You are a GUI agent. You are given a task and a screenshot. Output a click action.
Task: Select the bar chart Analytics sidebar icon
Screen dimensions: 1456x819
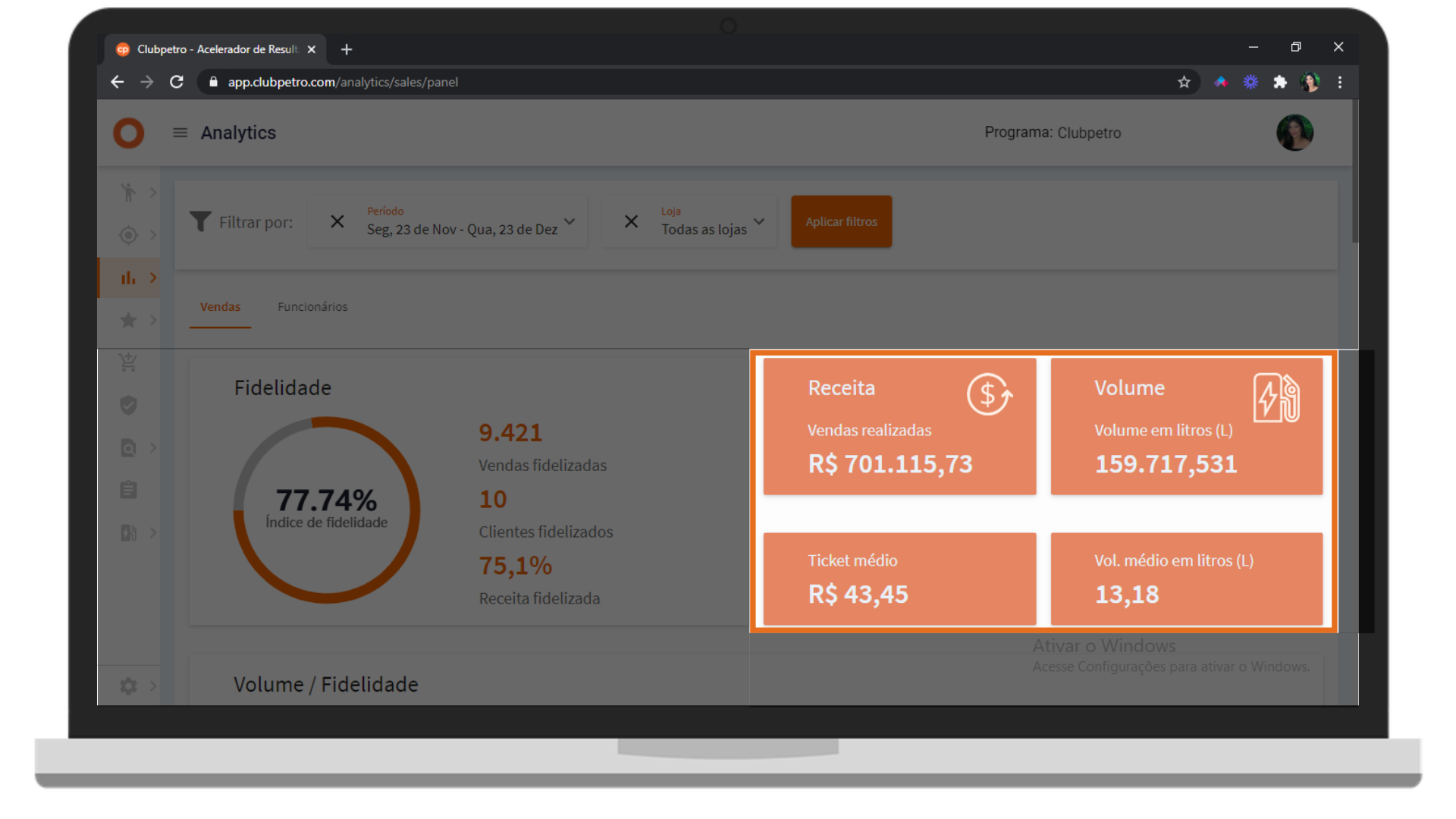click(128, 278)
